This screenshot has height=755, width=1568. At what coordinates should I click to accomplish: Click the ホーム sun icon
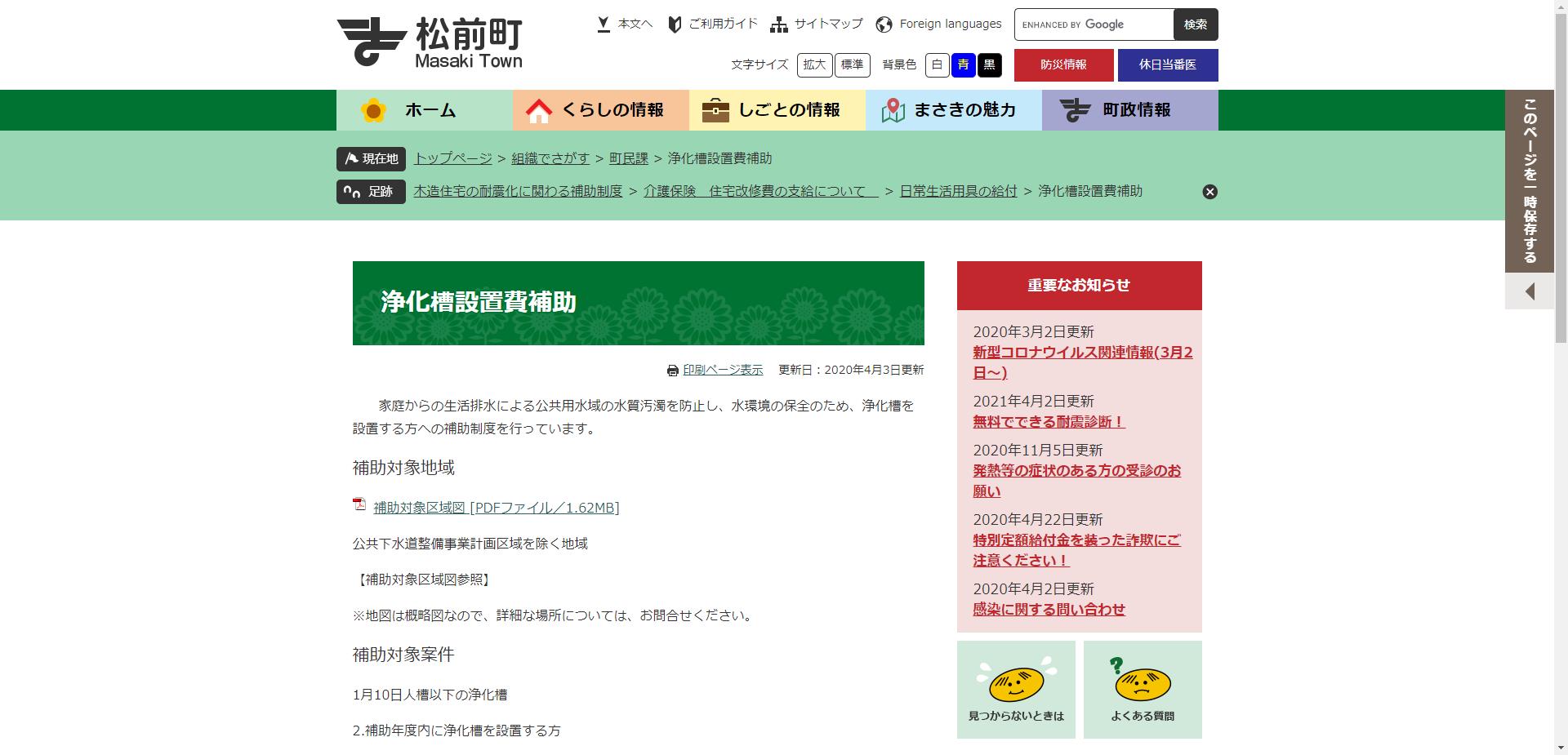pyautogui.click(x=374, y=109)
